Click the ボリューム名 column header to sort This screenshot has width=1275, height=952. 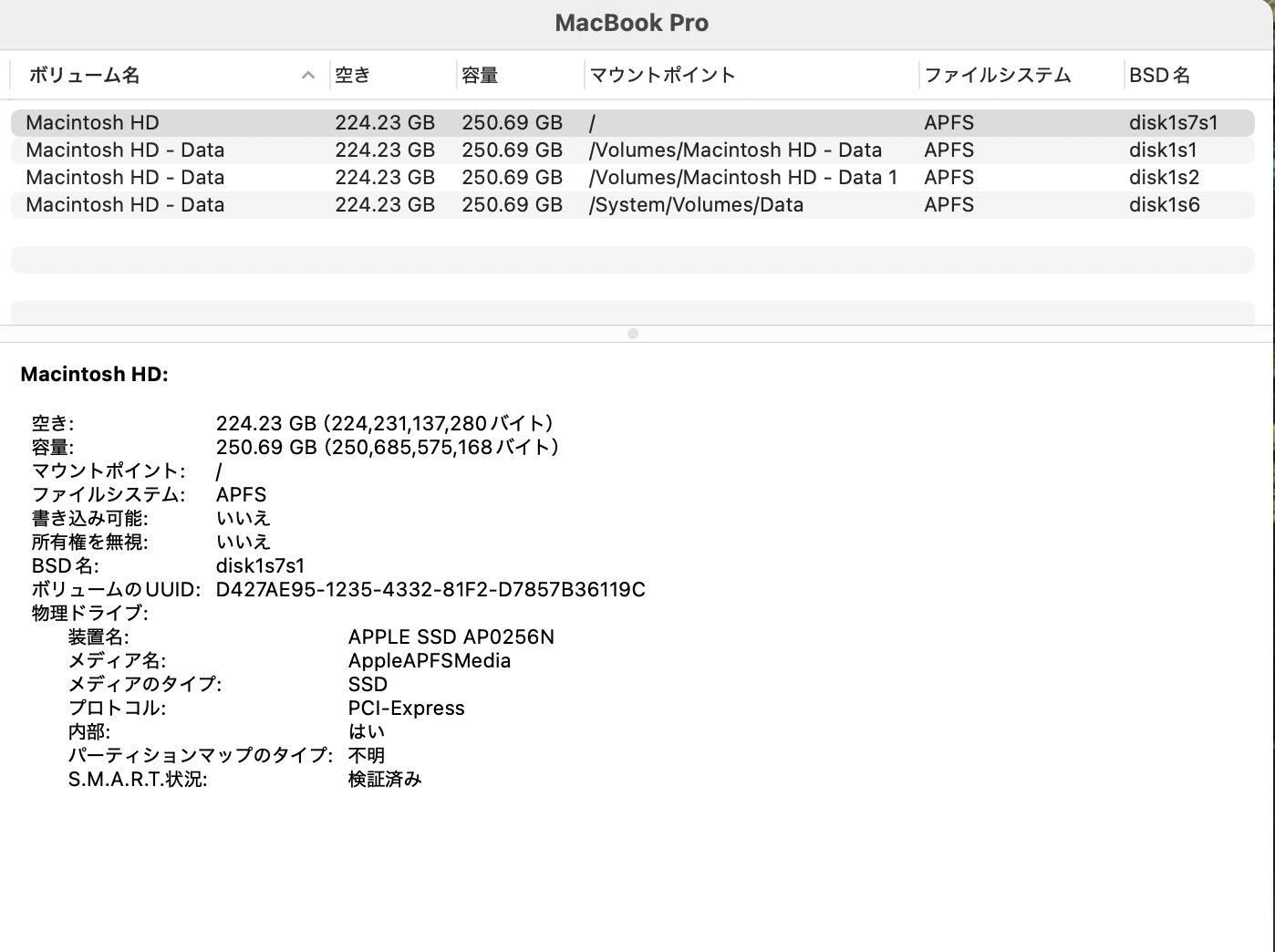(x=83, y=75)
